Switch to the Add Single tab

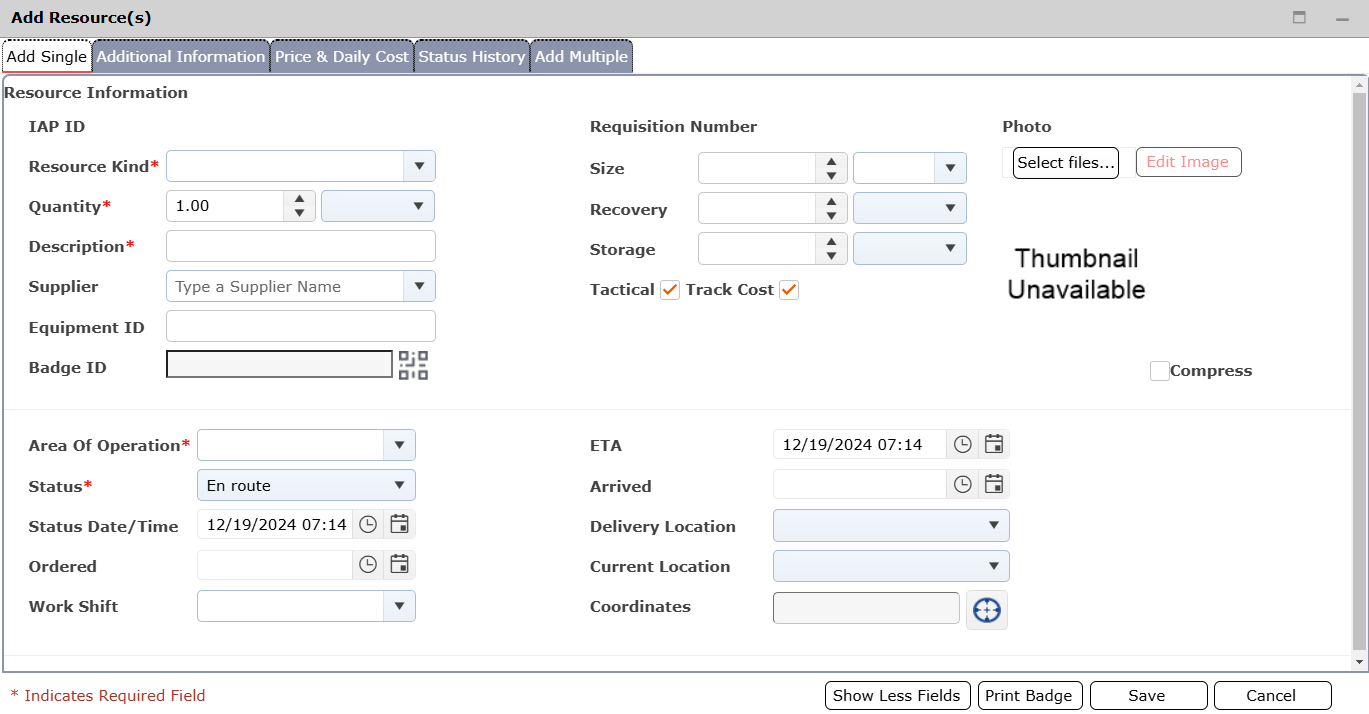pyautogui.click(x=47, y=56)
